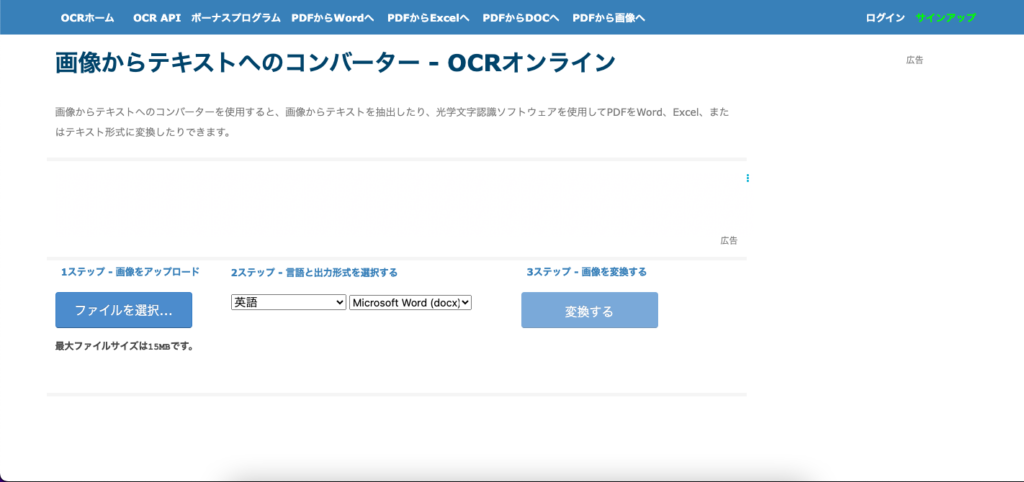Click PDFから画像へ in the navigation bar
The image size is (1024, 482).
(608, 18)
